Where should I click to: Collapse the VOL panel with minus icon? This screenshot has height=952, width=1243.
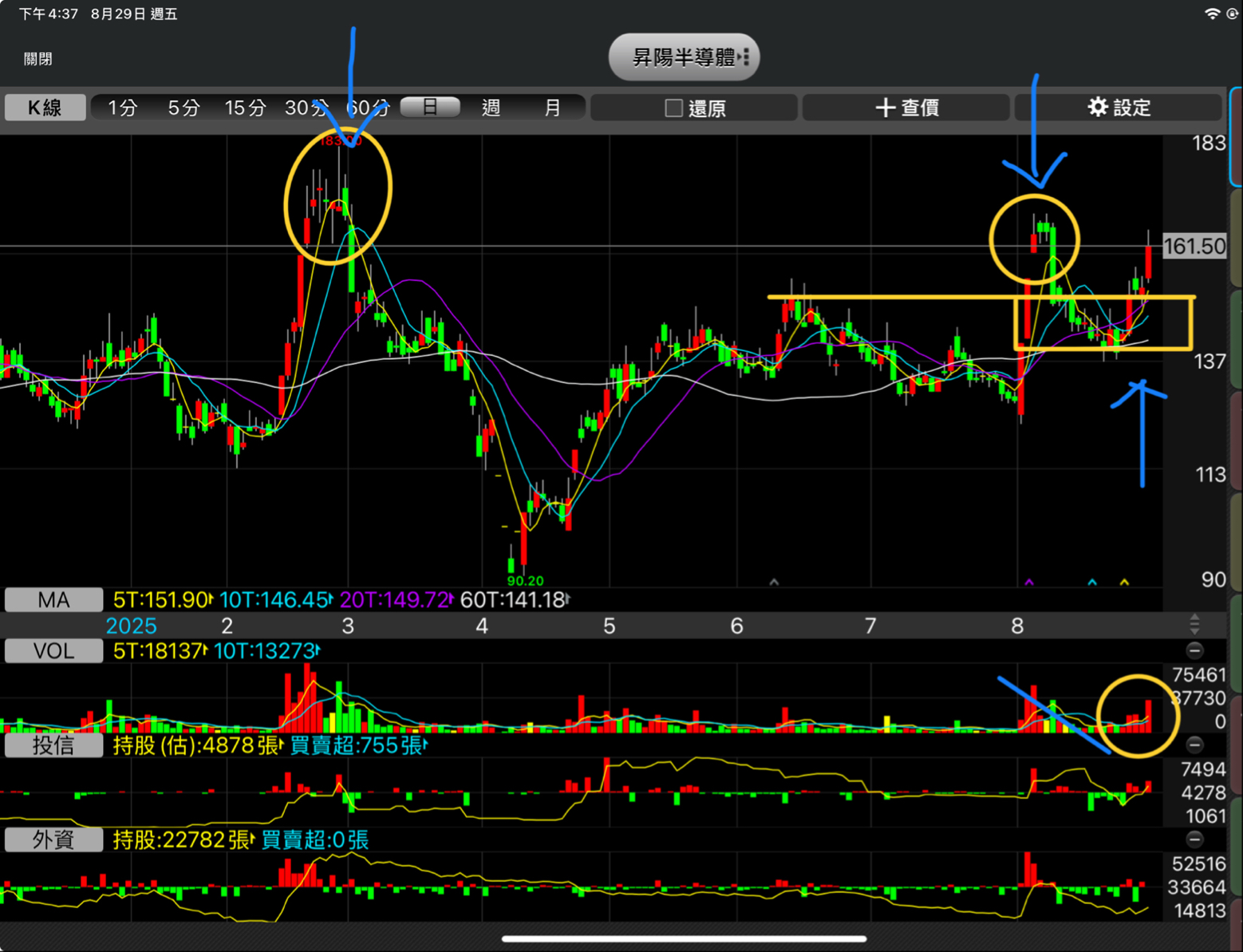tap(1194, 650)
